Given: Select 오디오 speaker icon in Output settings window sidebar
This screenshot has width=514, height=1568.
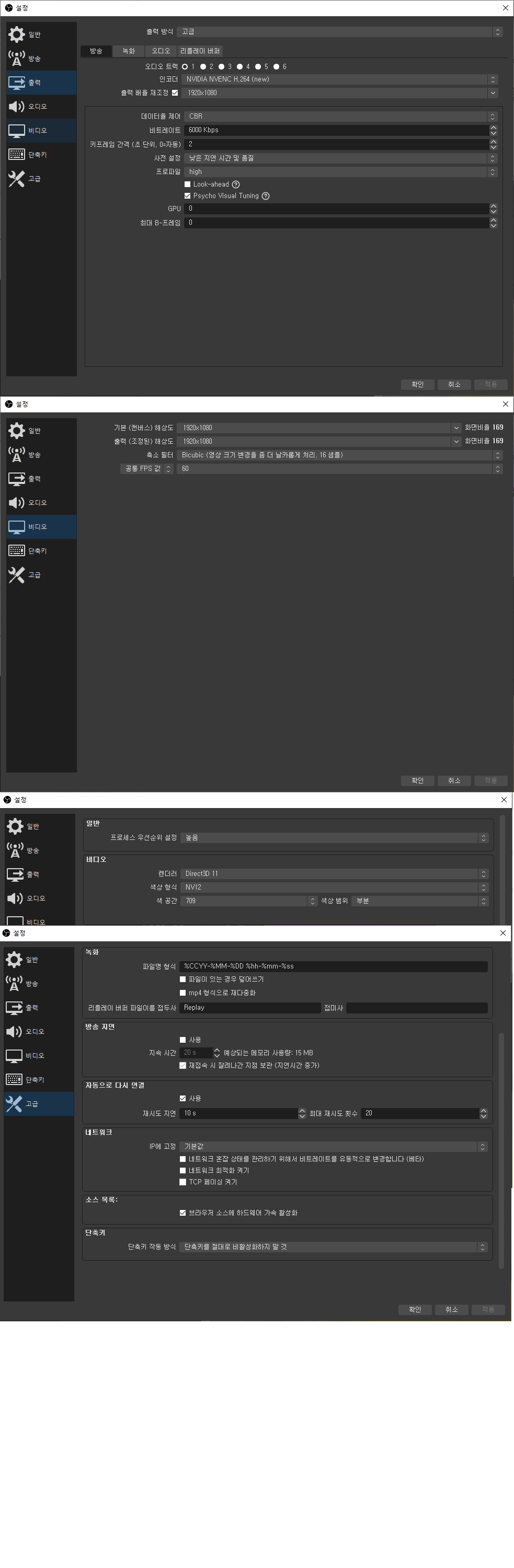Looking at the screenshot, I should (16, 107).
